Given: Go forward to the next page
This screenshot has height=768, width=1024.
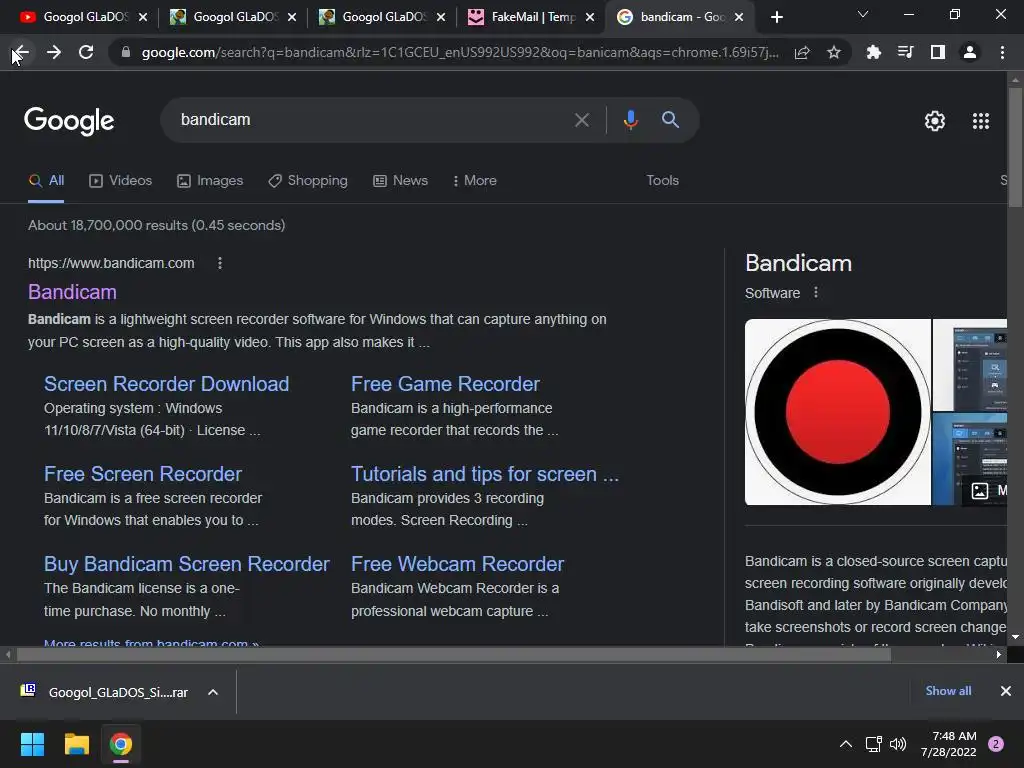Looking at the screenshot, I should point(54,52).
